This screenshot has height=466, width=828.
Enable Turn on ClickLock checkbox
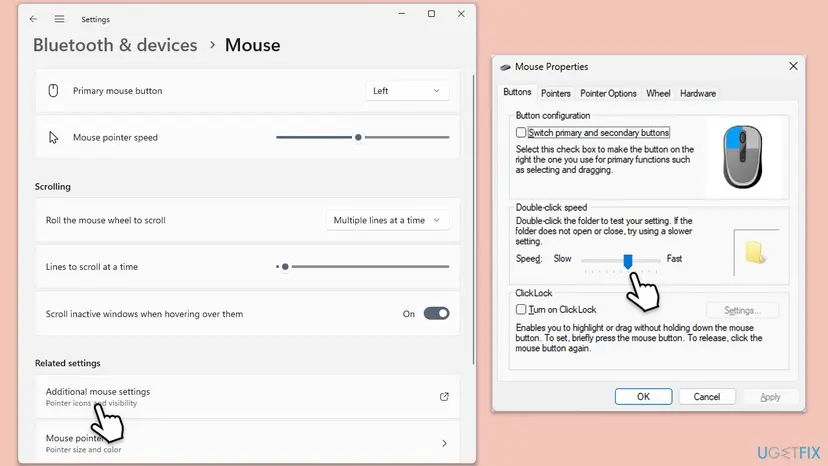point(521,309)
